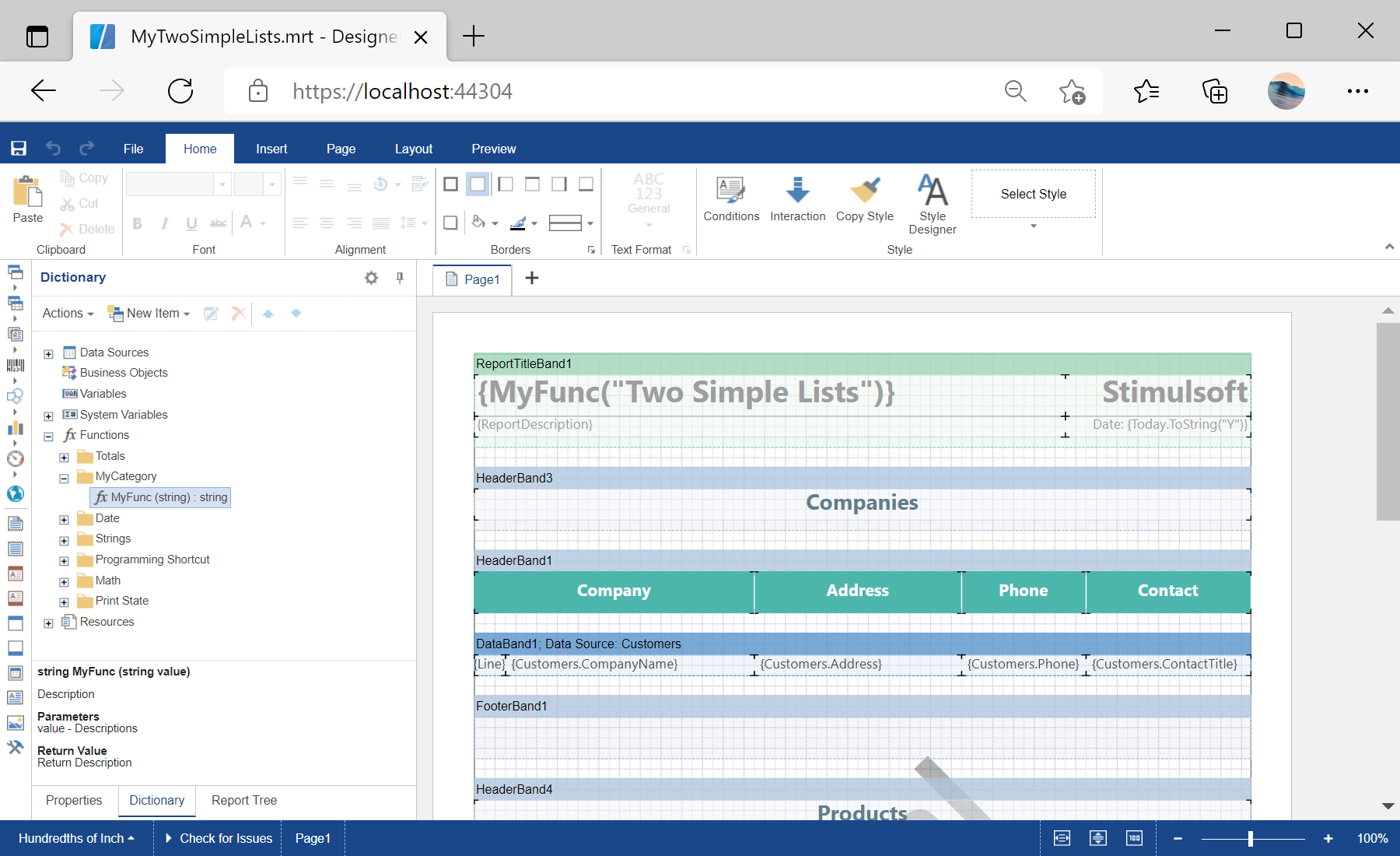Select the map globe component in sidebar

click(16, 493)
